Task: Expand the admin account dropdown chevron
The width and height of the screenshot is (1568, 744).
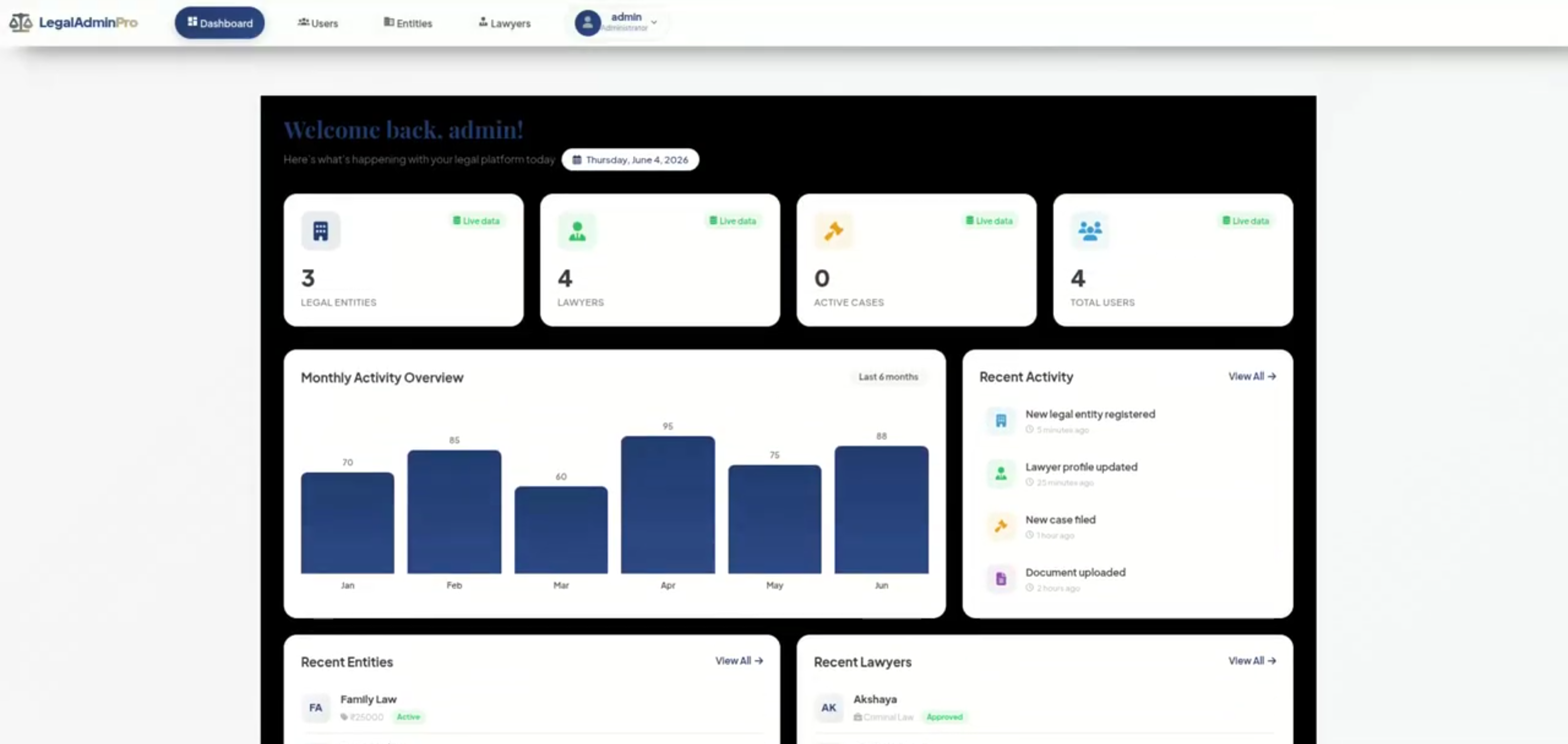Action: [654, 23]
